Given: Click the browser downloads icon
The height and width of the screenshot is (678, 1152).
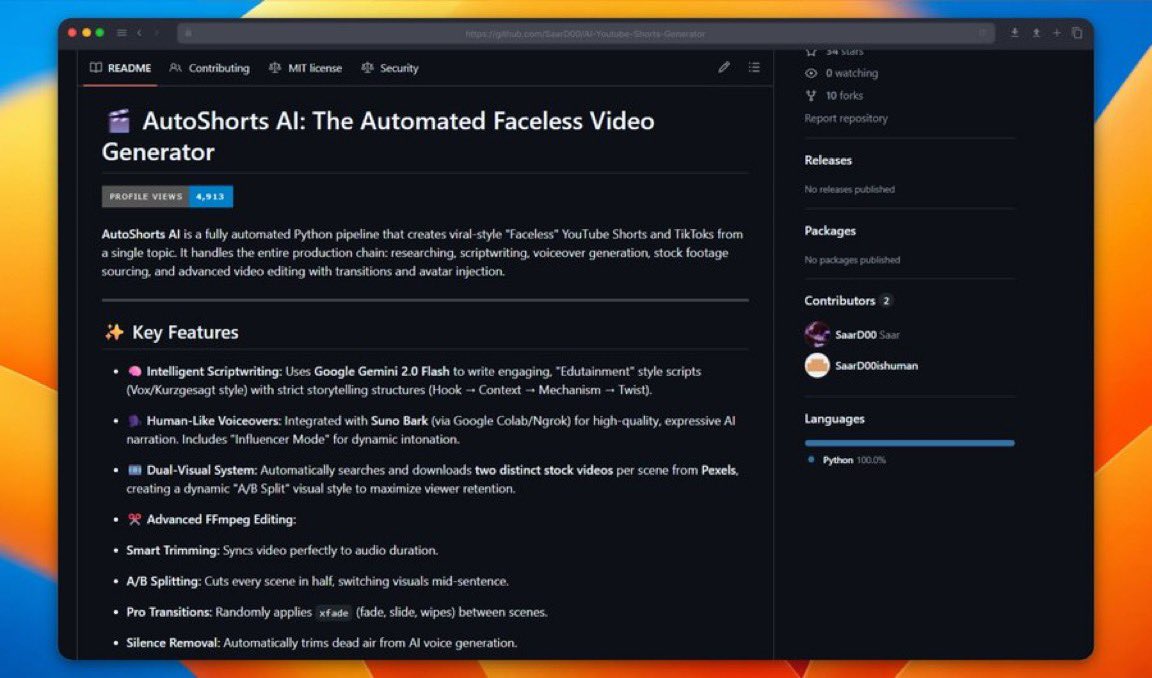Looking at the screenshot, I should click(x=1015, y=33).
